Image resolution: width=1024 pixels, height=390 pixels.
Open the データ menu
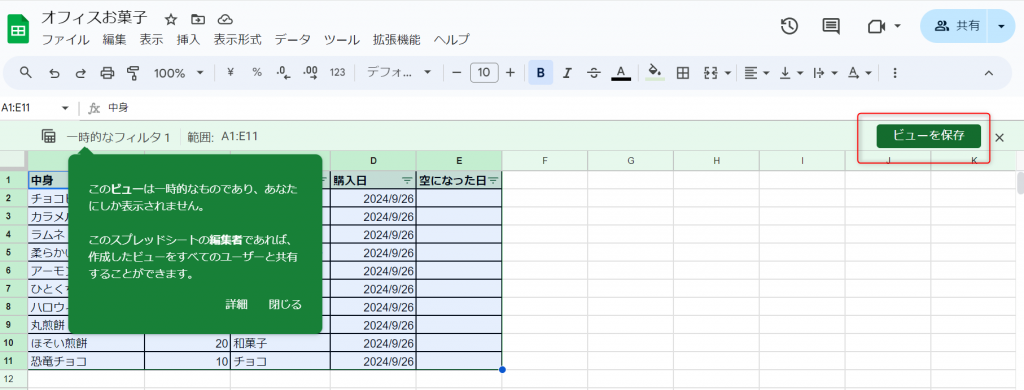[293, 39]
